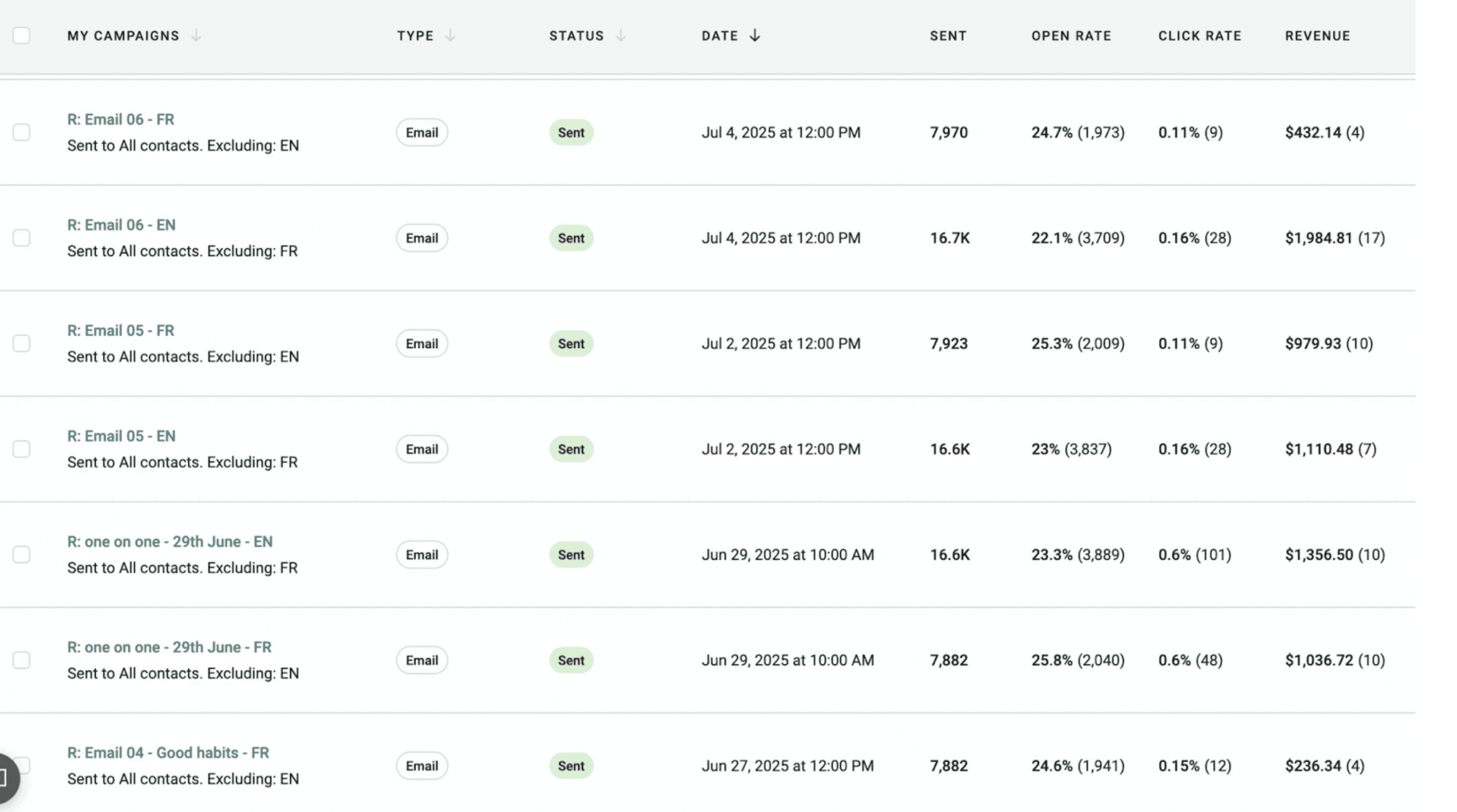Image resolution: width=1457 pixels, height=812 pixels.
Task: Toggle Date column sort arrow
Action: point(755,35)
